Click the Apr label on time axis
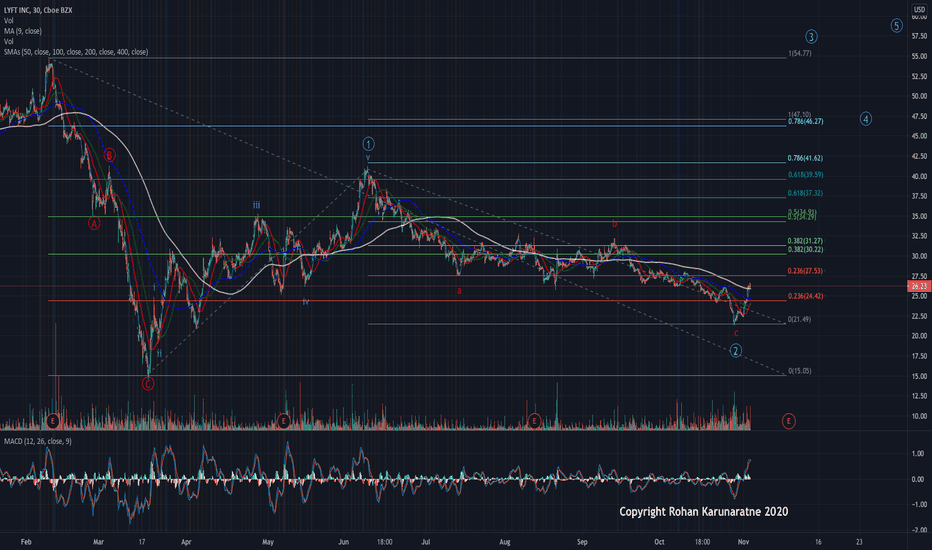 click(186, 542)
